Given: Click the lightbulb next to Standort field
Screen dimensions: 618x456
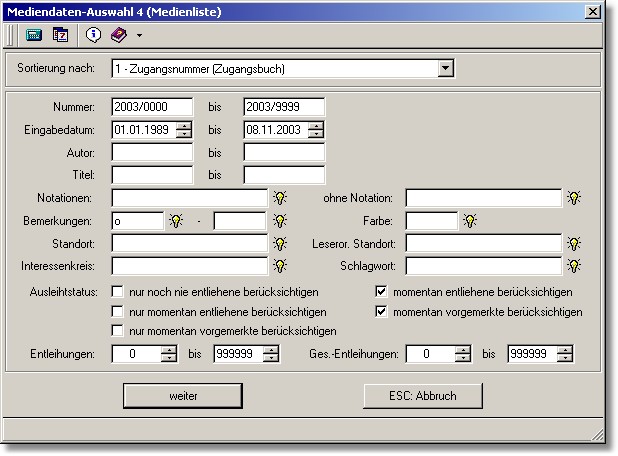Looking at the screenshot, I should tap(280, 243).
